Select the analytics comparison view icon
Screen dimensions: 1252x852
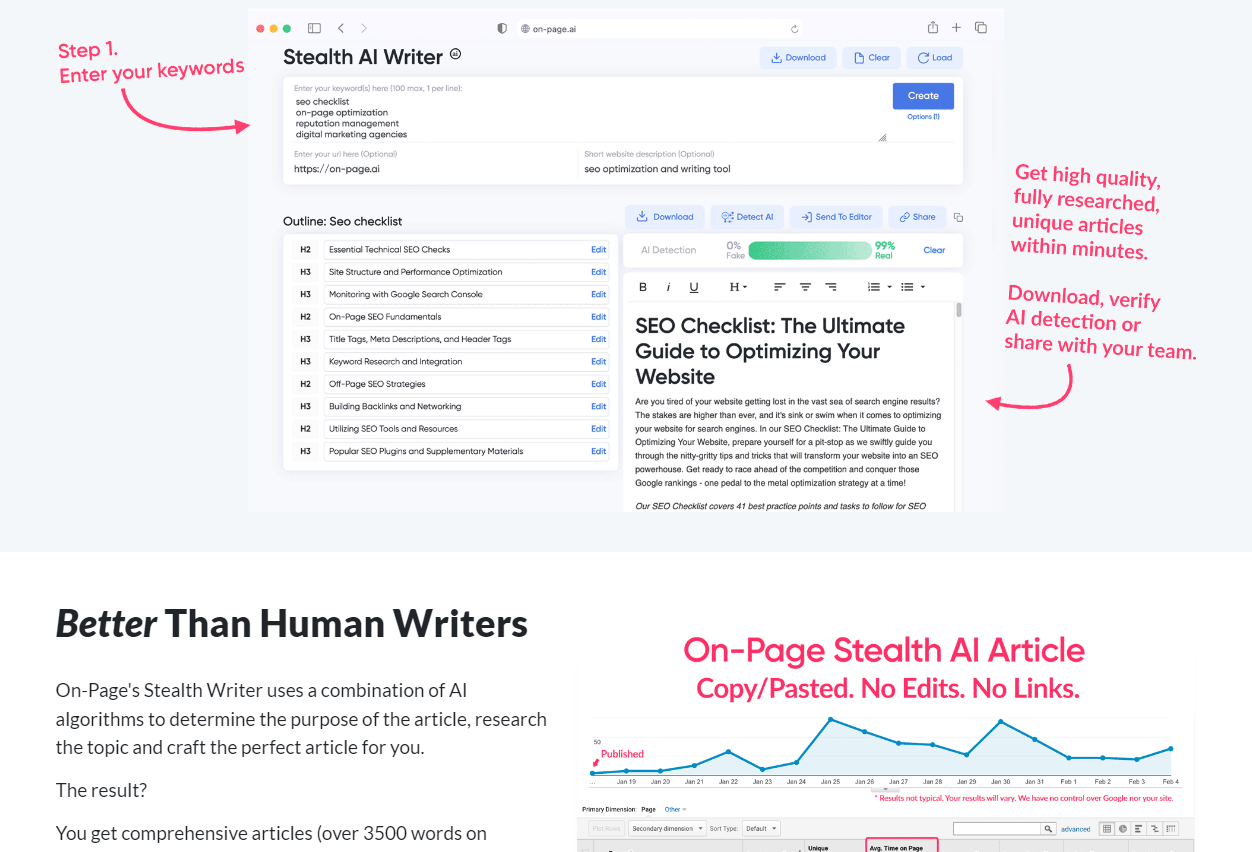[x=1155, y=828]
